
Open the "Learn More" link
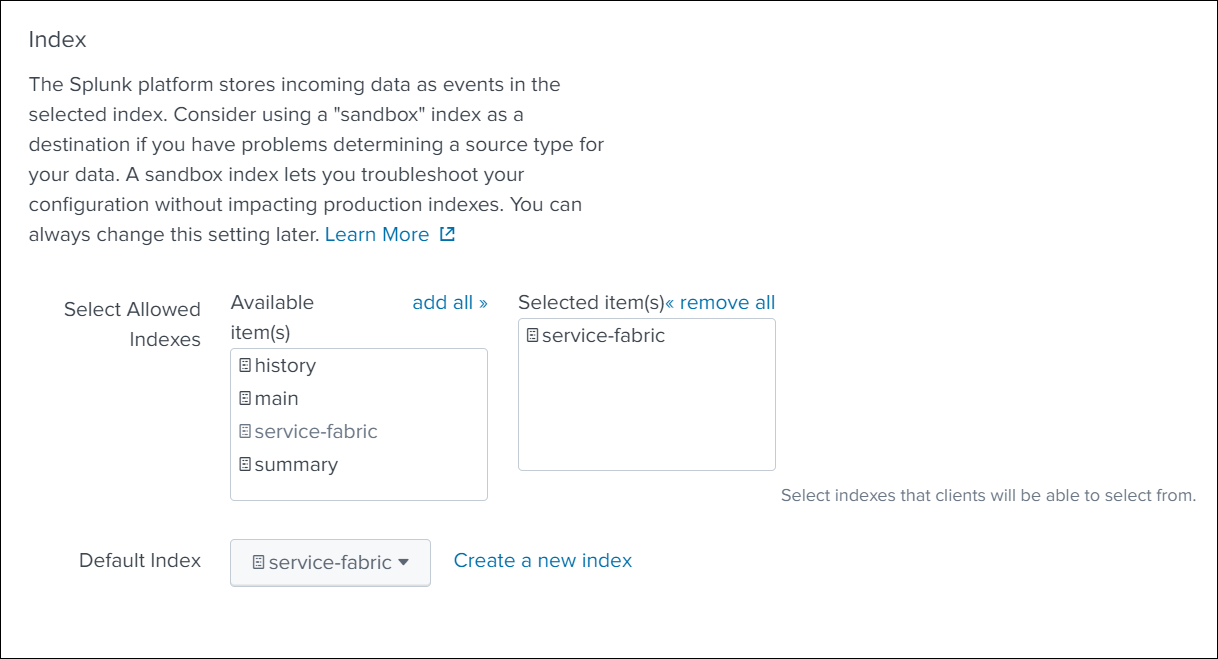(x=377, y=235)
